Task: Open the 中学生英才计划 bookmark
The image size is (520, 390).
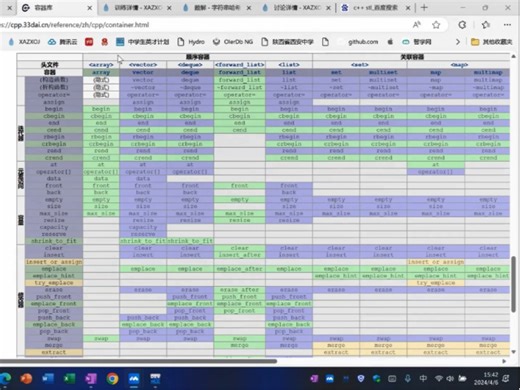Action: 143,42
